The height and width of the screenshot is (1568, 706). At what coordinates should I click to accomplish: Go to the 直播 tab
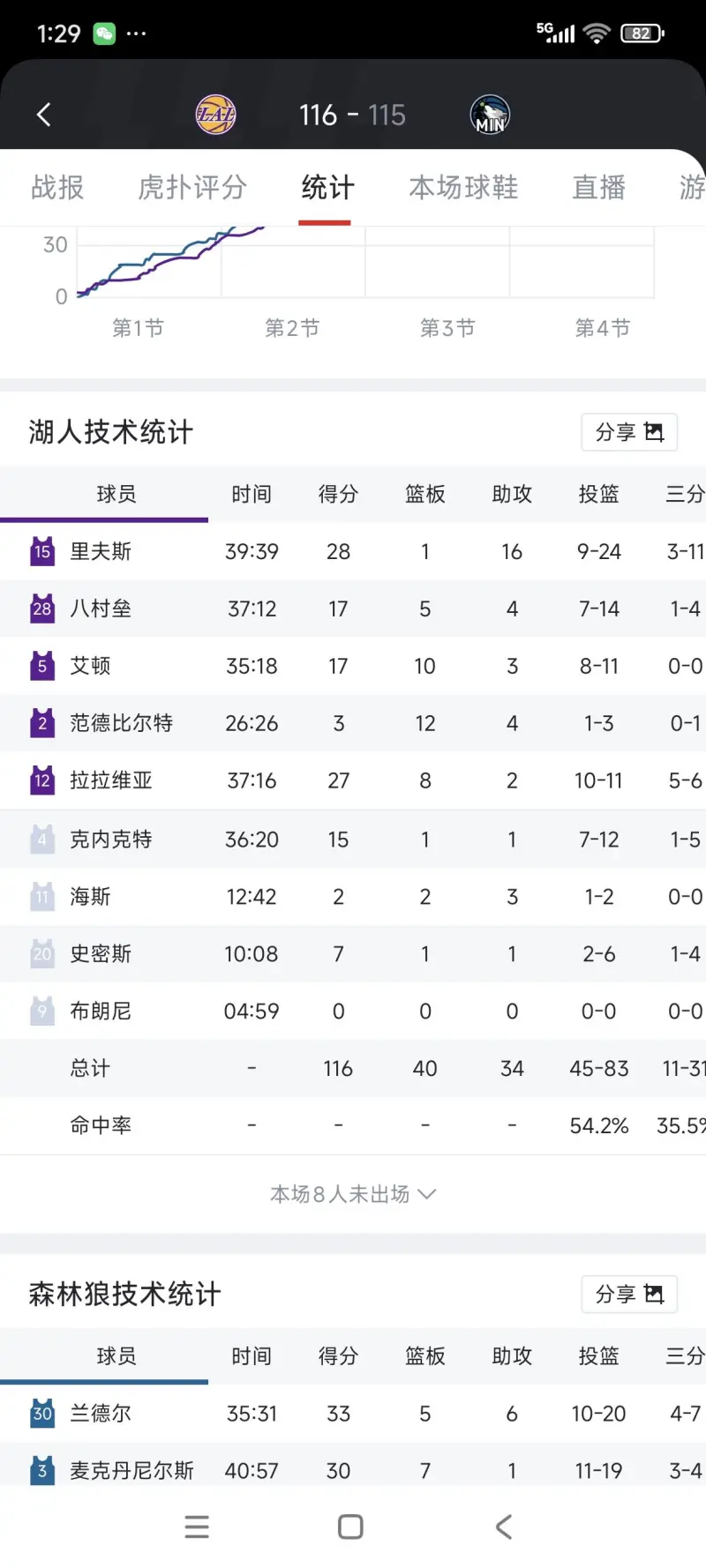click(x=598, y=187)
